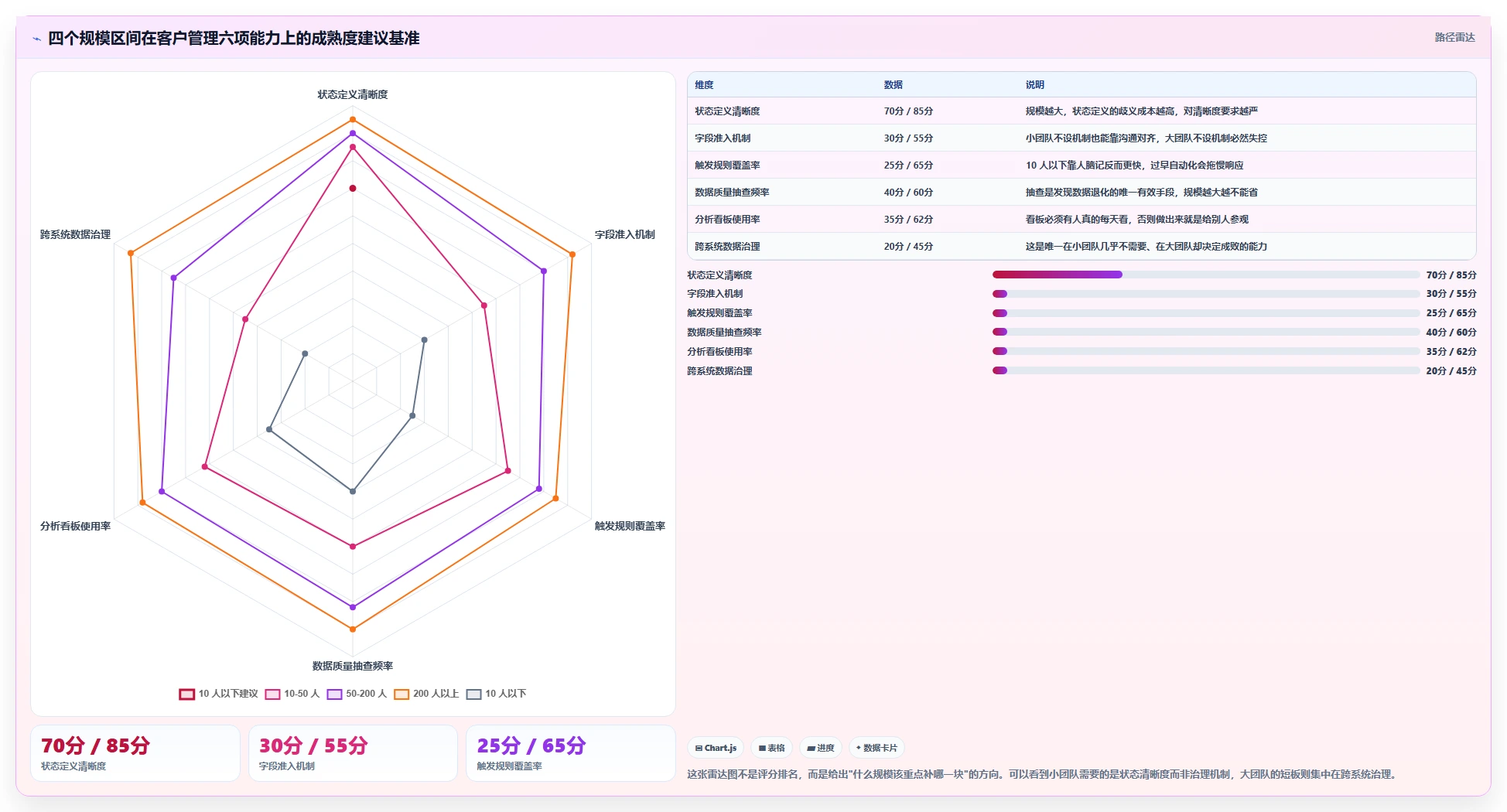Click the 数据质量抽查频率 progress bar
This screenshot has width=1507, height=812.
coord(1206,332)
